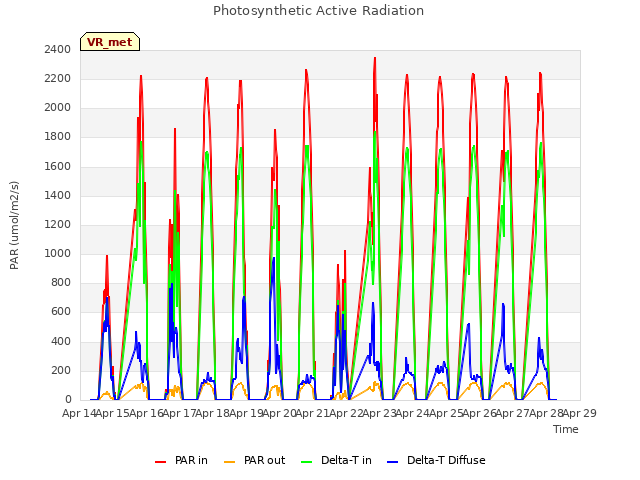Click the Apr 21 x-axis tick label

point(312,413)
